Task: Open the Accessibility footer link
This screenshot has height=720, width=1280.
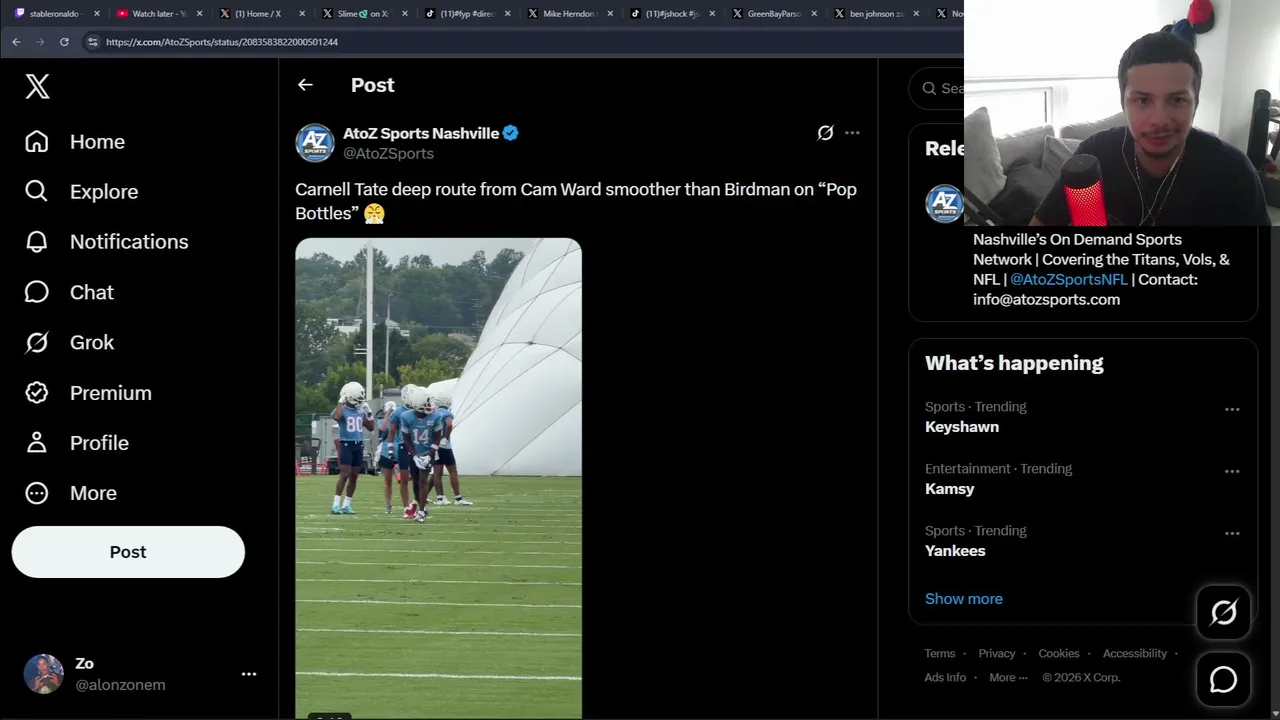Action: click(1135, 653)
